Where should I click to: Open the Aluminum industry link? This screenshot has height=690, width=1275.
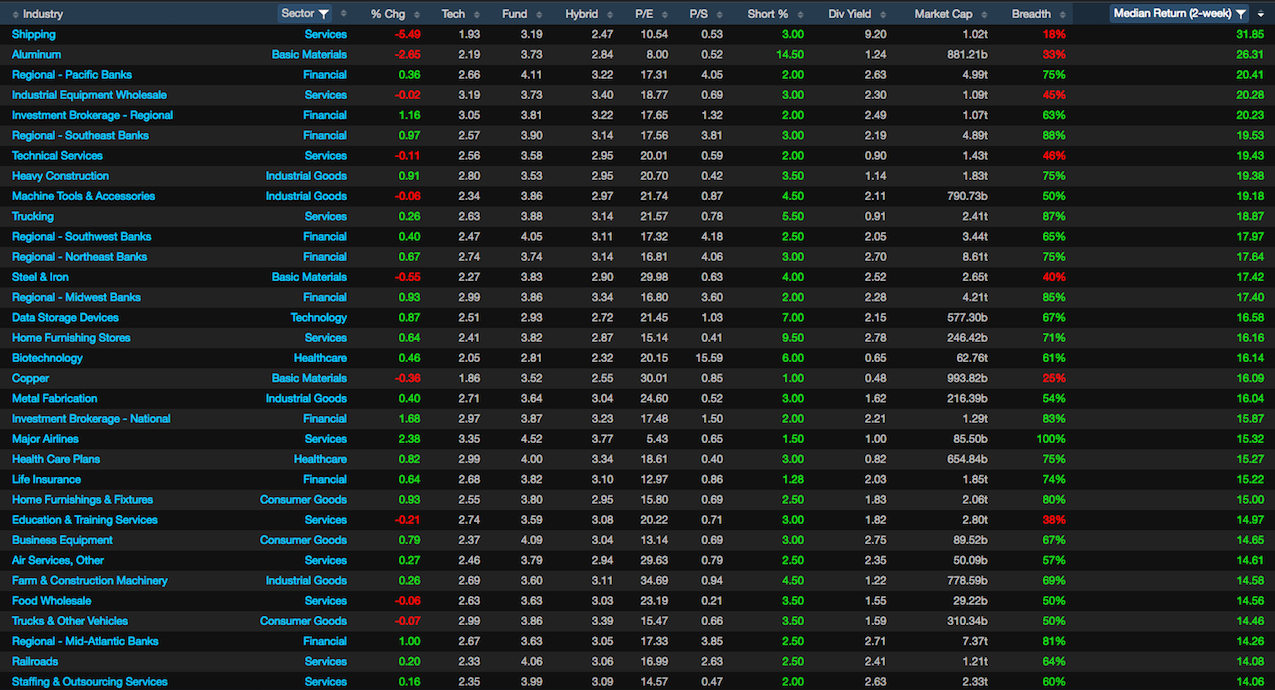coord(36,54)
